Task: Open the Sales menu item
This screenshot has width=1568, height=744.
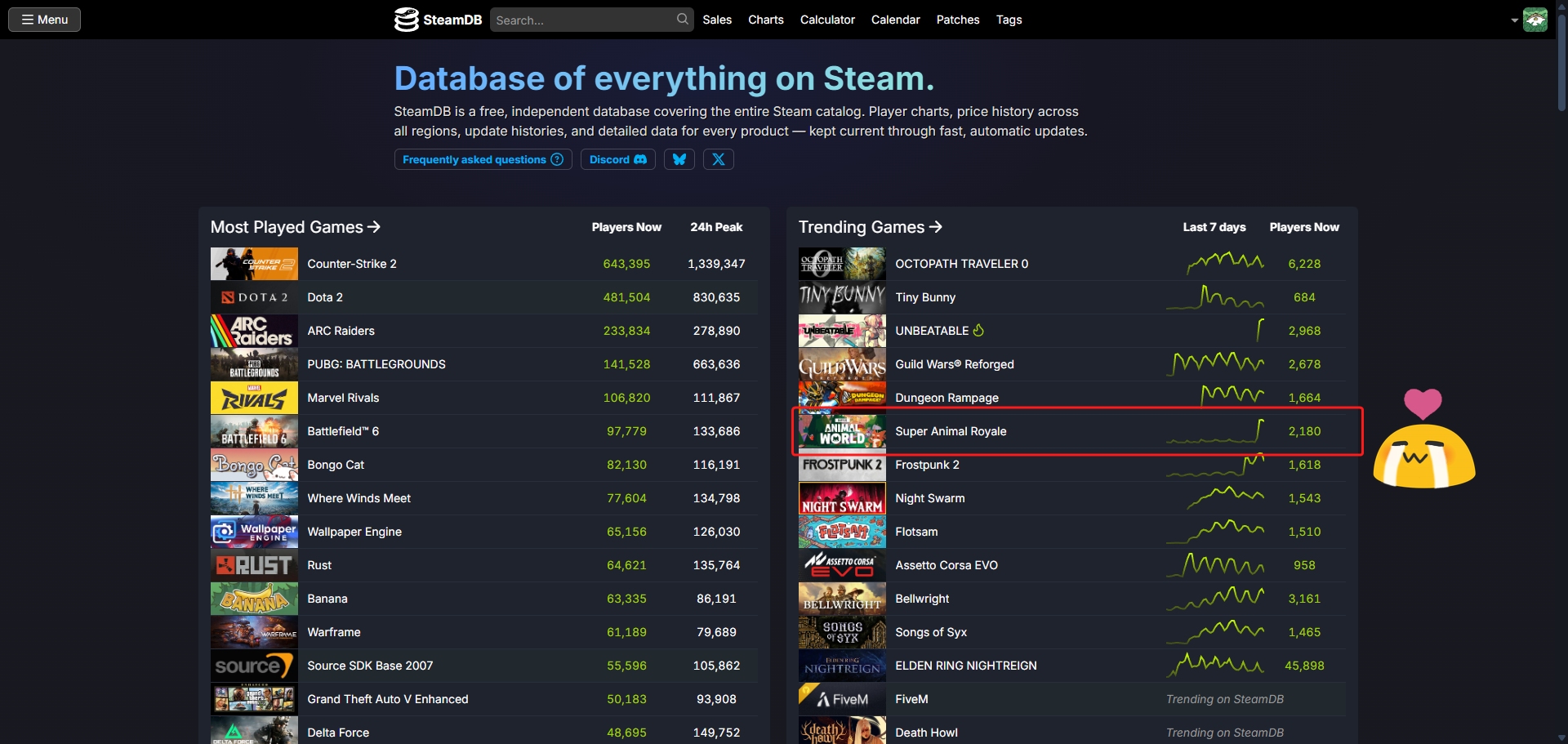Action: tap(717, 20)
